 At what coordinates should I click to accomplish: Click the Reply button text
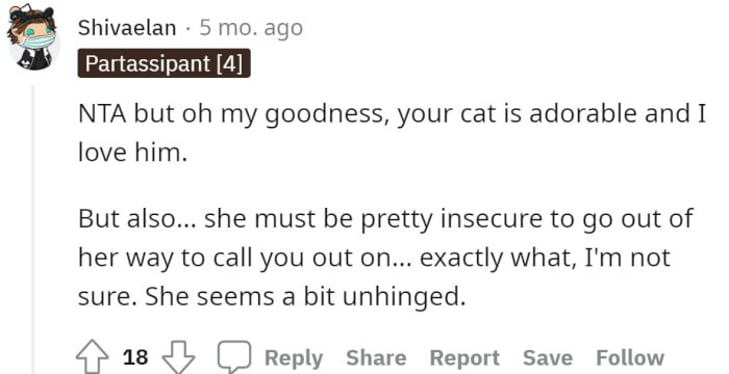click(294, 358)
